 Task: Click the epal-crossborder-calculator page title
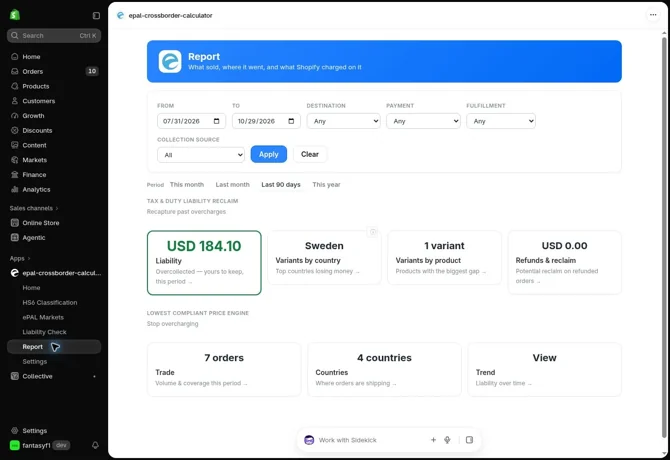[x=170, y=15]
